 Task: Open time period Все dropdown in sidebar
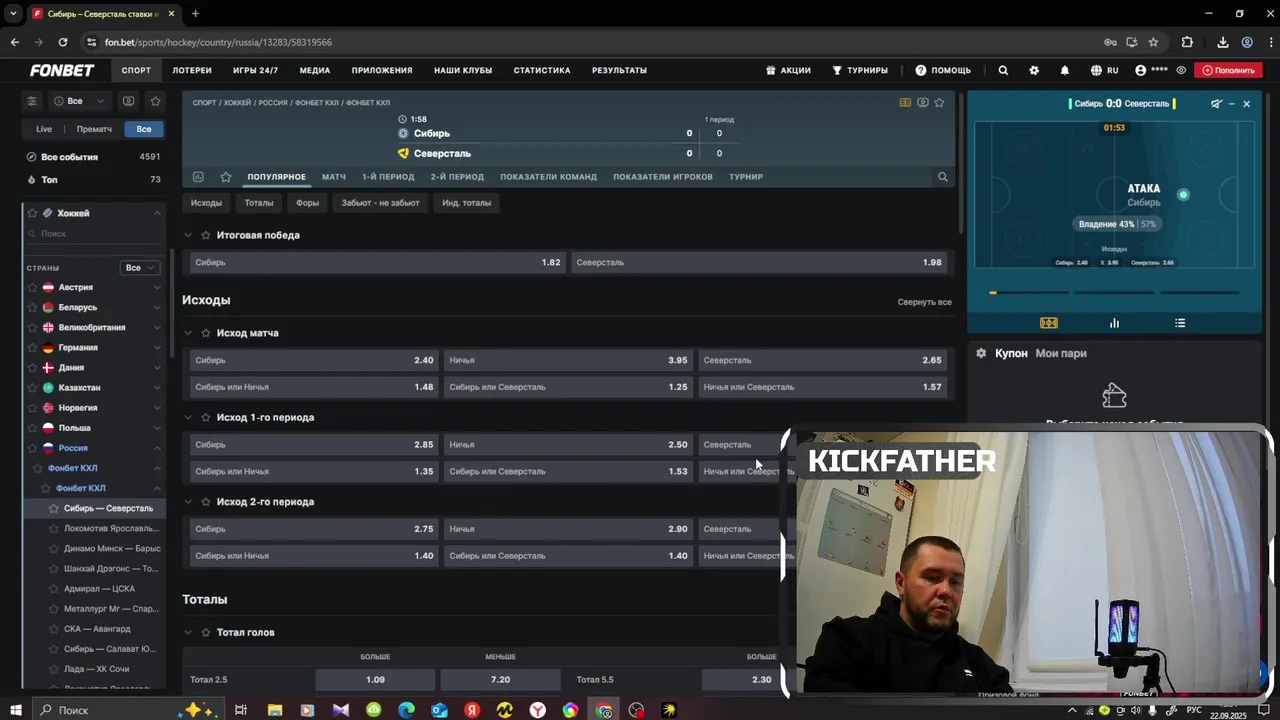pyautogui.click(x=79, y=101)
